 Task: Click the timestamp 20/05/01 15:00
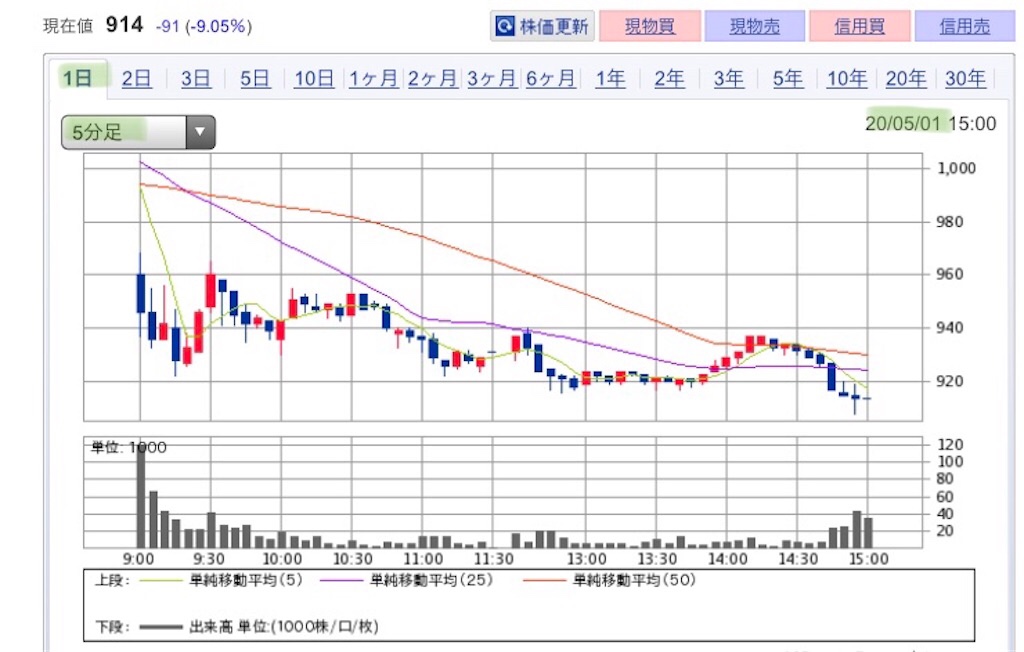[x=931, y=123]
